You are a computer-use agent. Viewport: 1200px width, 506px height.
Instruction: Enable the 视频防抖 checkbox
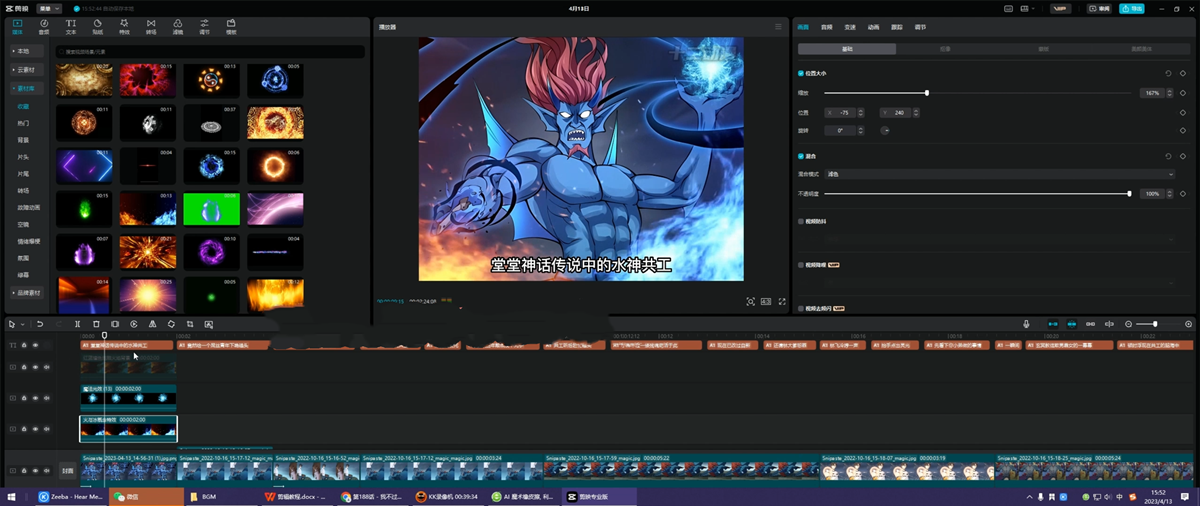coord(801,221)
